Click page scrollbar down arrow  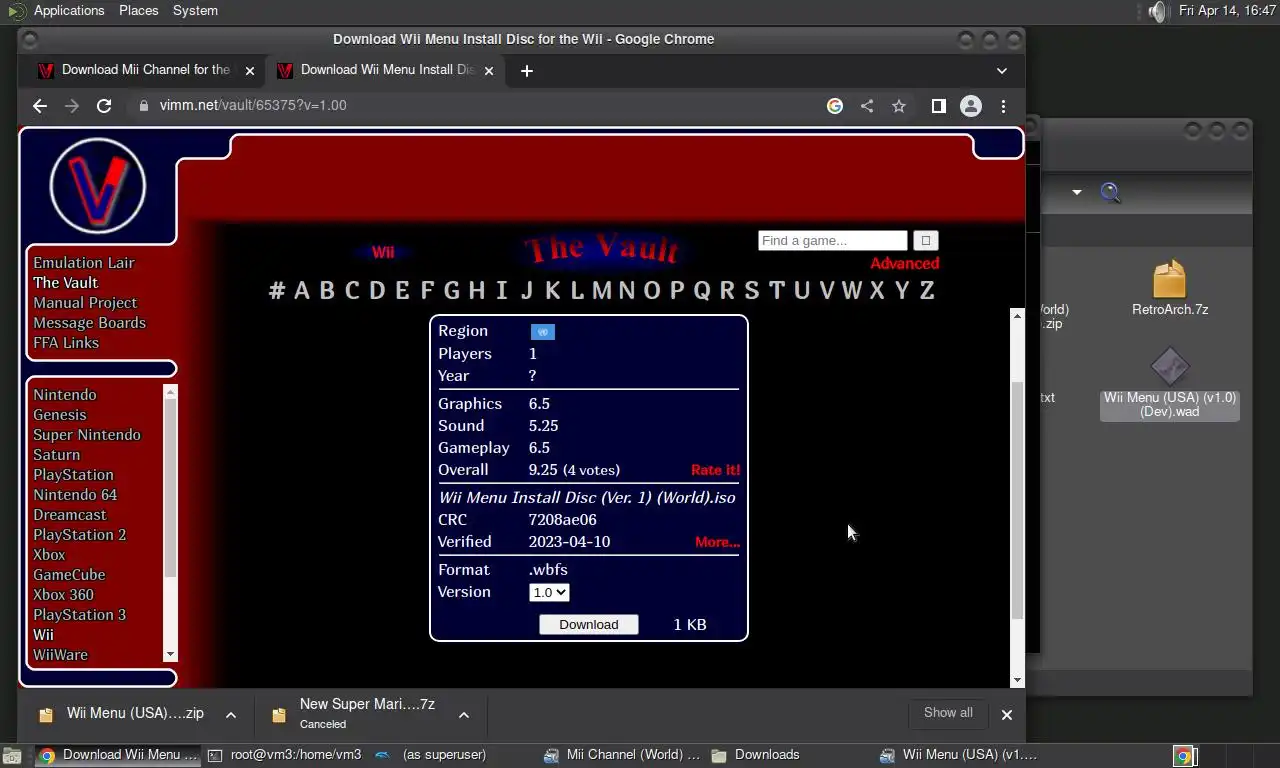pyautogui.click(x=1017, y=680)
